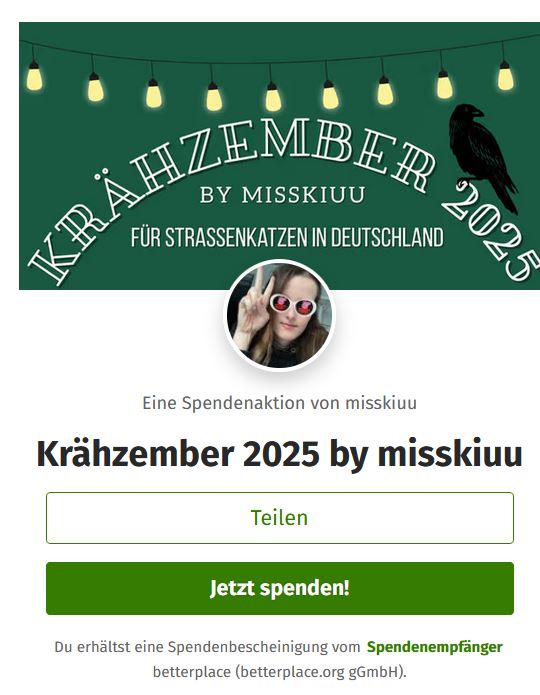The image size is (540, 695).
Task: Click the Eine Spendenaktion von misskiuu caption
Action: pos(279,403)
